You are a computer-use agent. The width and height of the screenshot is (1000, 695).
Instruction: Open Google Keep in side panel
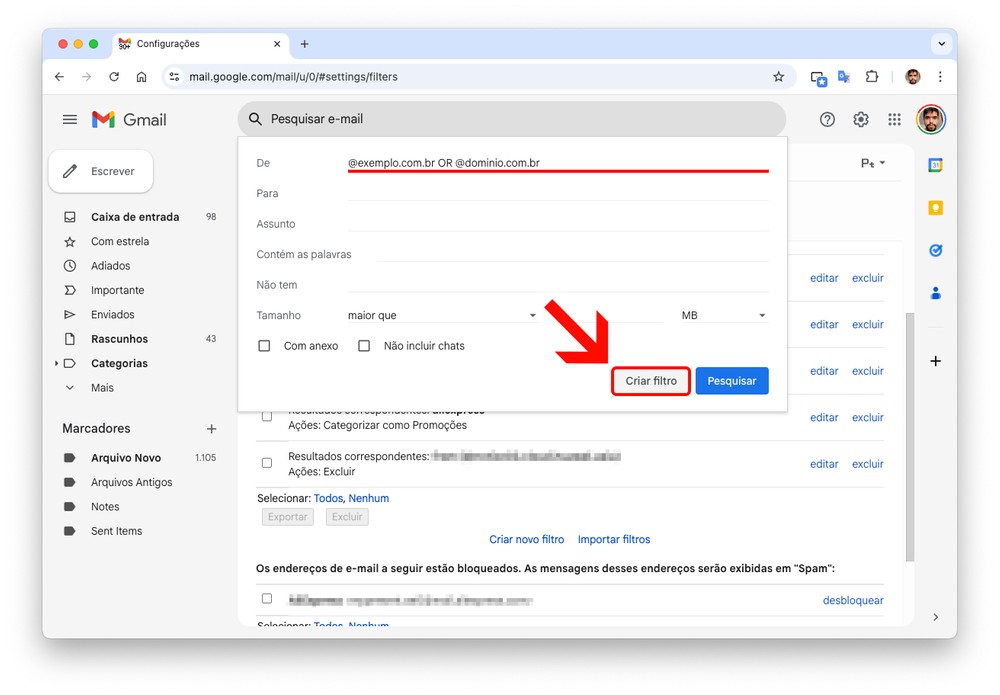pos(935,208)
